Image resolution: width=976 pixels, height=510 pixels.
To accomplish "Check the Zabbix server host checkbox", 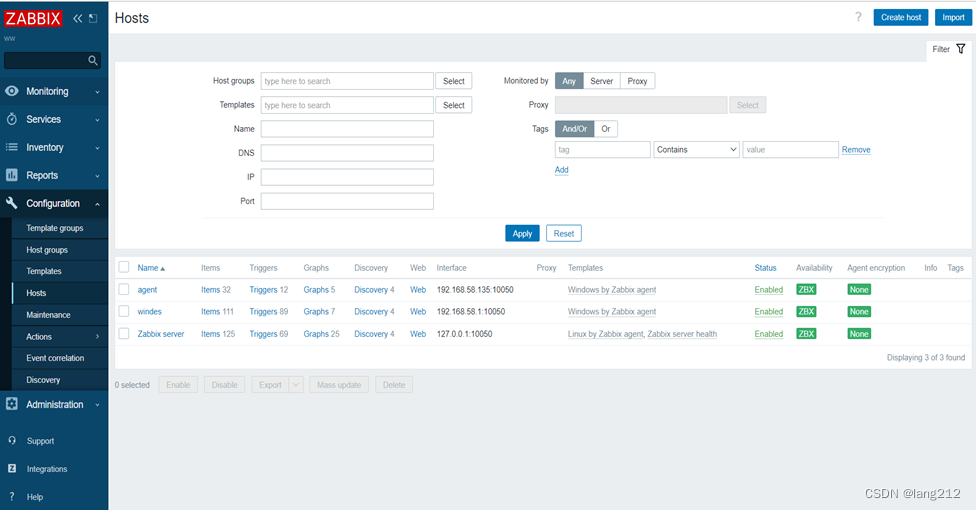I will click(124, 333).
